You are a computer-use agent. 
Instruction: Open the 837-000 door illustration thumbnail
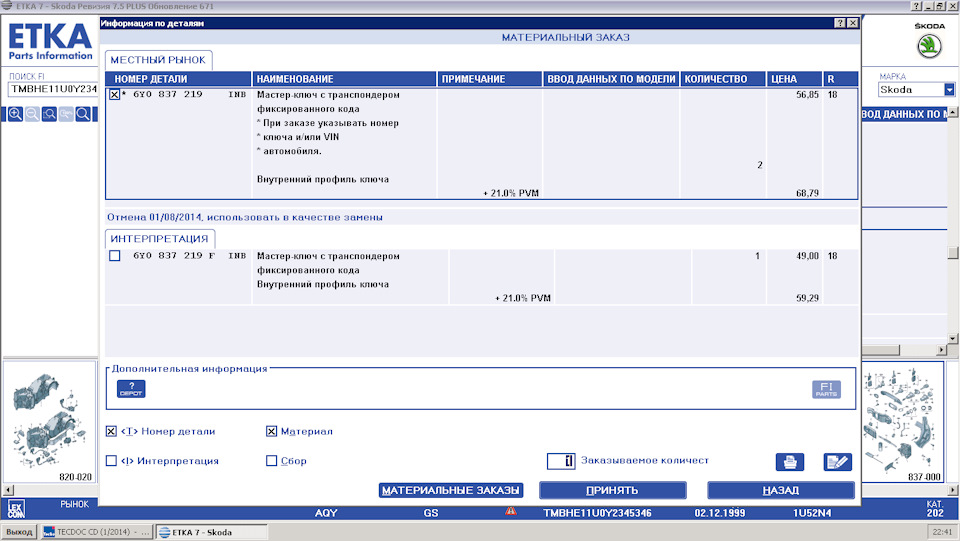902,422
